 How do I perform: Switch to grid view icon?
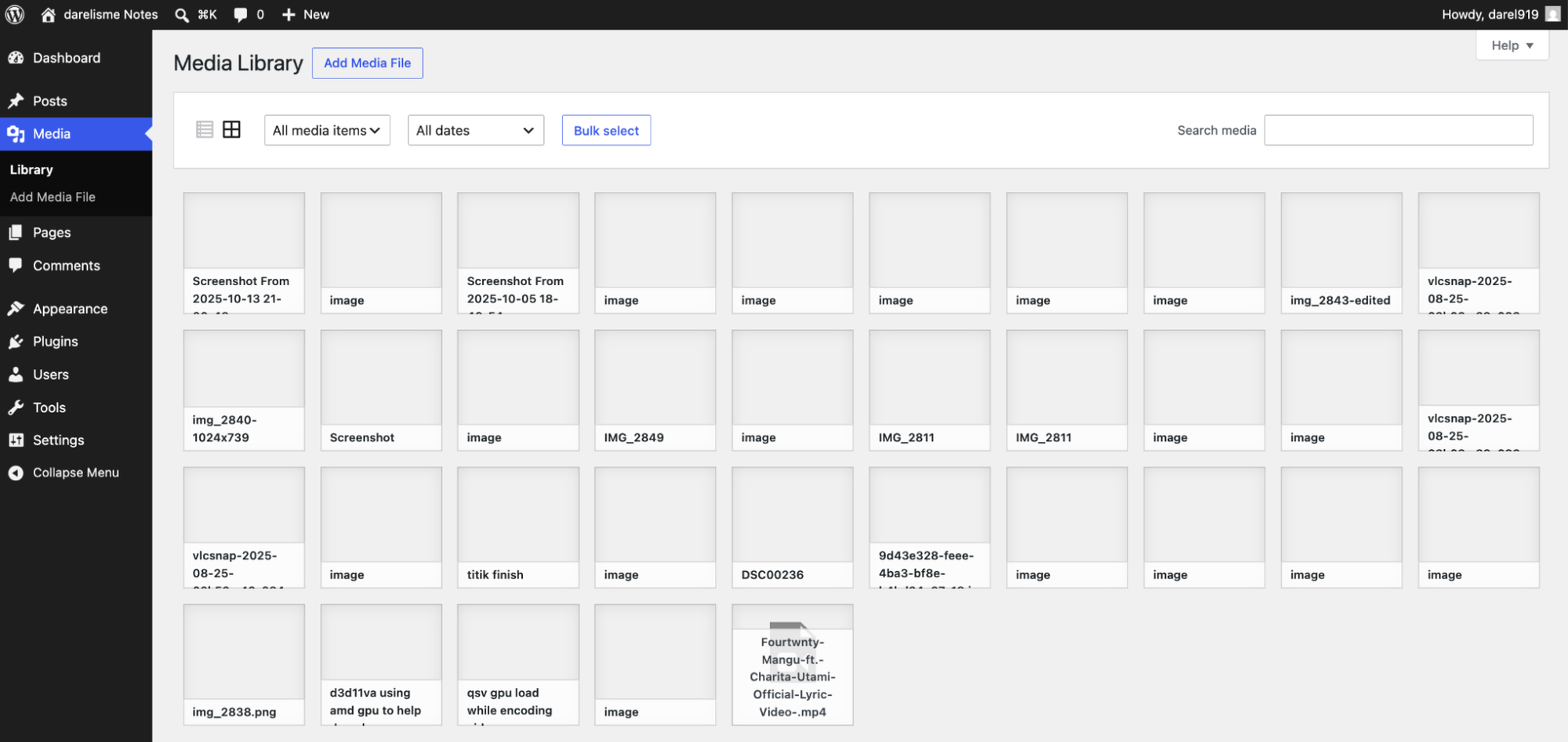231,129
